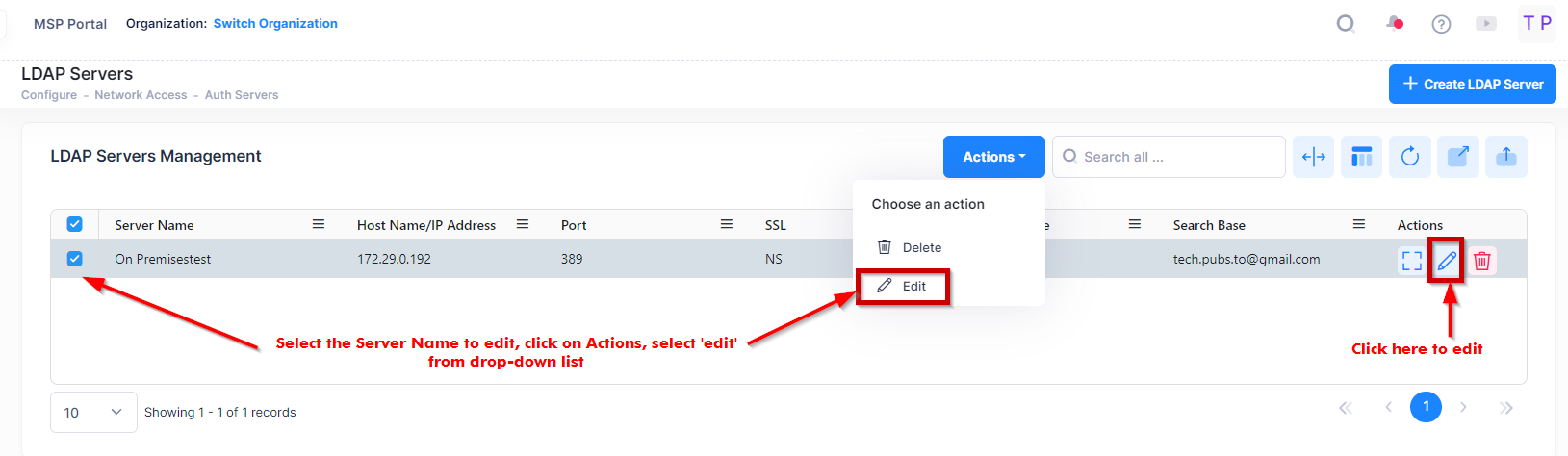Open the 10 records per page dropdown
The height and width of the screenshot is (456, 1568).
point(93,412)
